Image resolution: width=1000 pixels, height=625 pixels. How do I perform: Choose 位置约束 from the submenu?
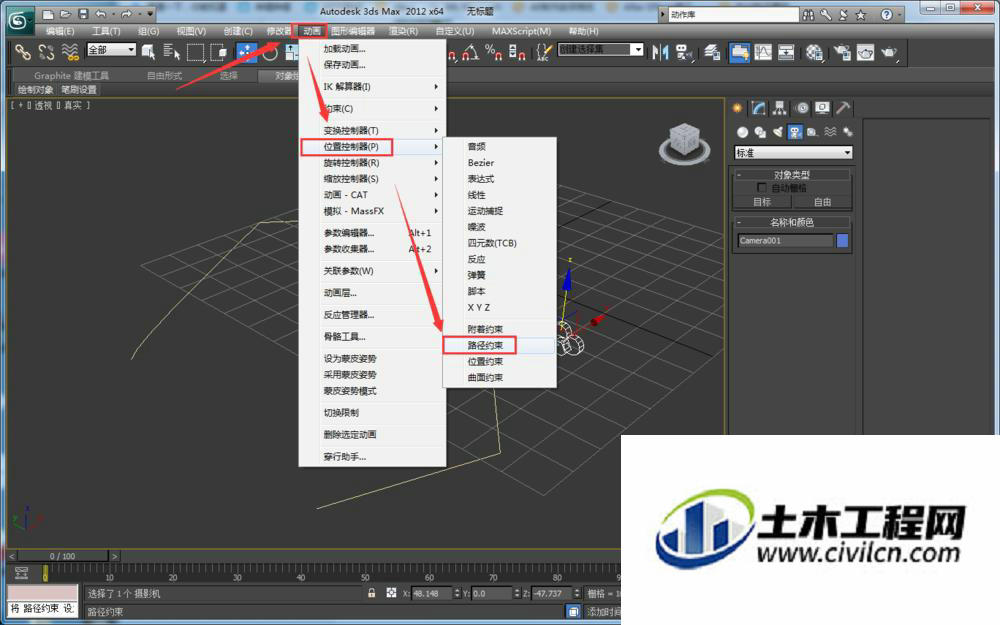pyautogui.click(x=485, y=362)
